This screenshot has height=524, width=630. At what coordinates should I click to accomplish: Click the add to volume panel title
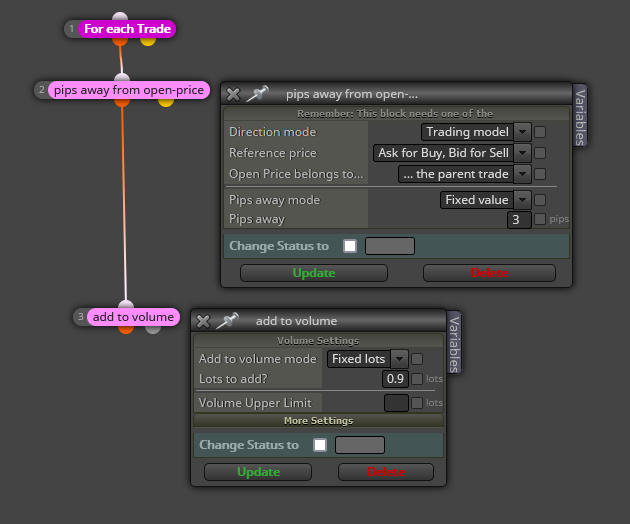tap(297, 321)
